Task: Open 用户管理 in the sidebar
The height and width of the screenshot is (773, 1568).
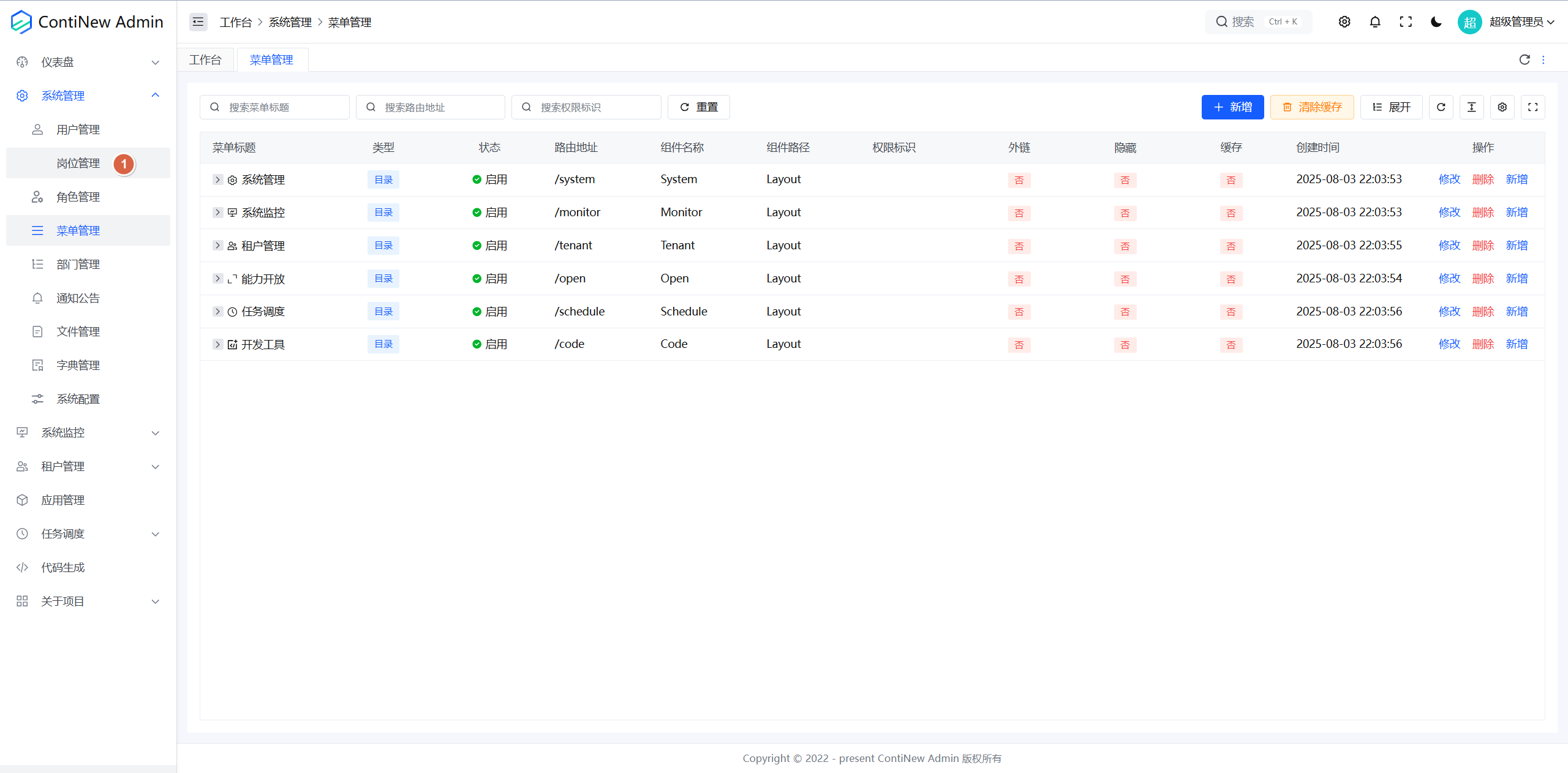Action: [88, 129]
